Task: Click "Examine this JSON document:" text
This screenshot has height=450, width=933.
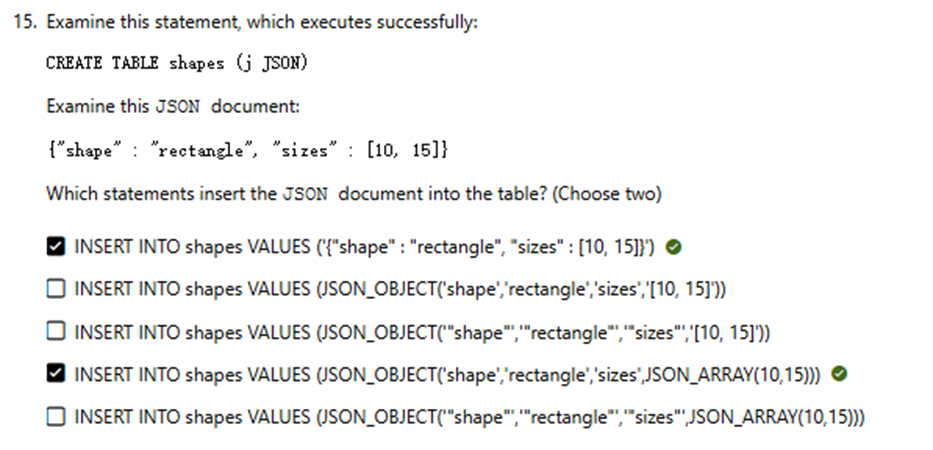Action: (173, 106)
